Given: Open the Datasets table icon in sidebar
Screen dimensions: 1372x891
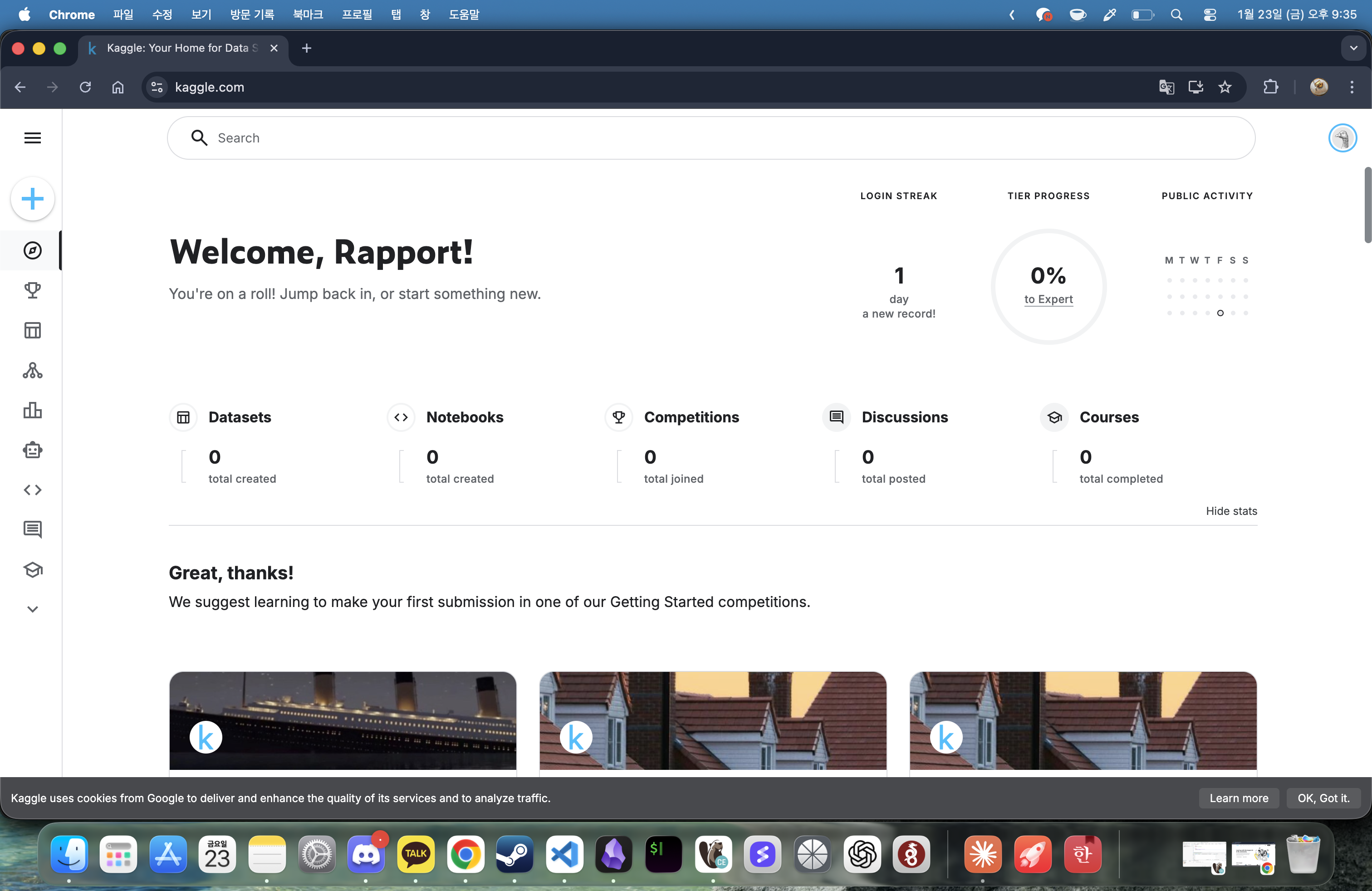Looking at the screenshot, I should pyautogui.click(x=32, y=330).
